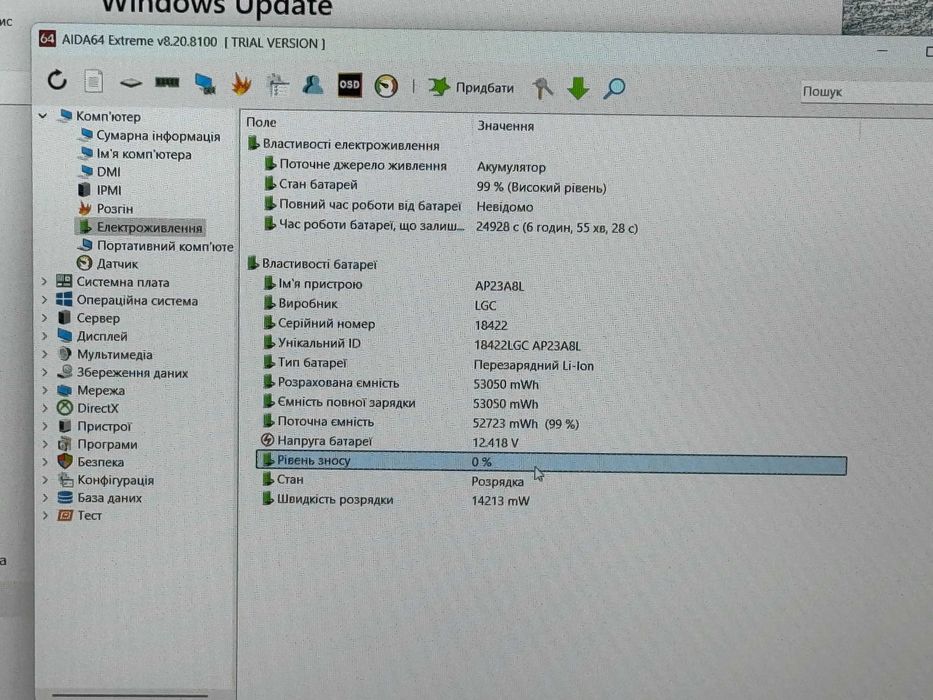The width and height of the screenshot is (933, 700).
Task: Click the green download arrow icon
Action: click(578, 88)
